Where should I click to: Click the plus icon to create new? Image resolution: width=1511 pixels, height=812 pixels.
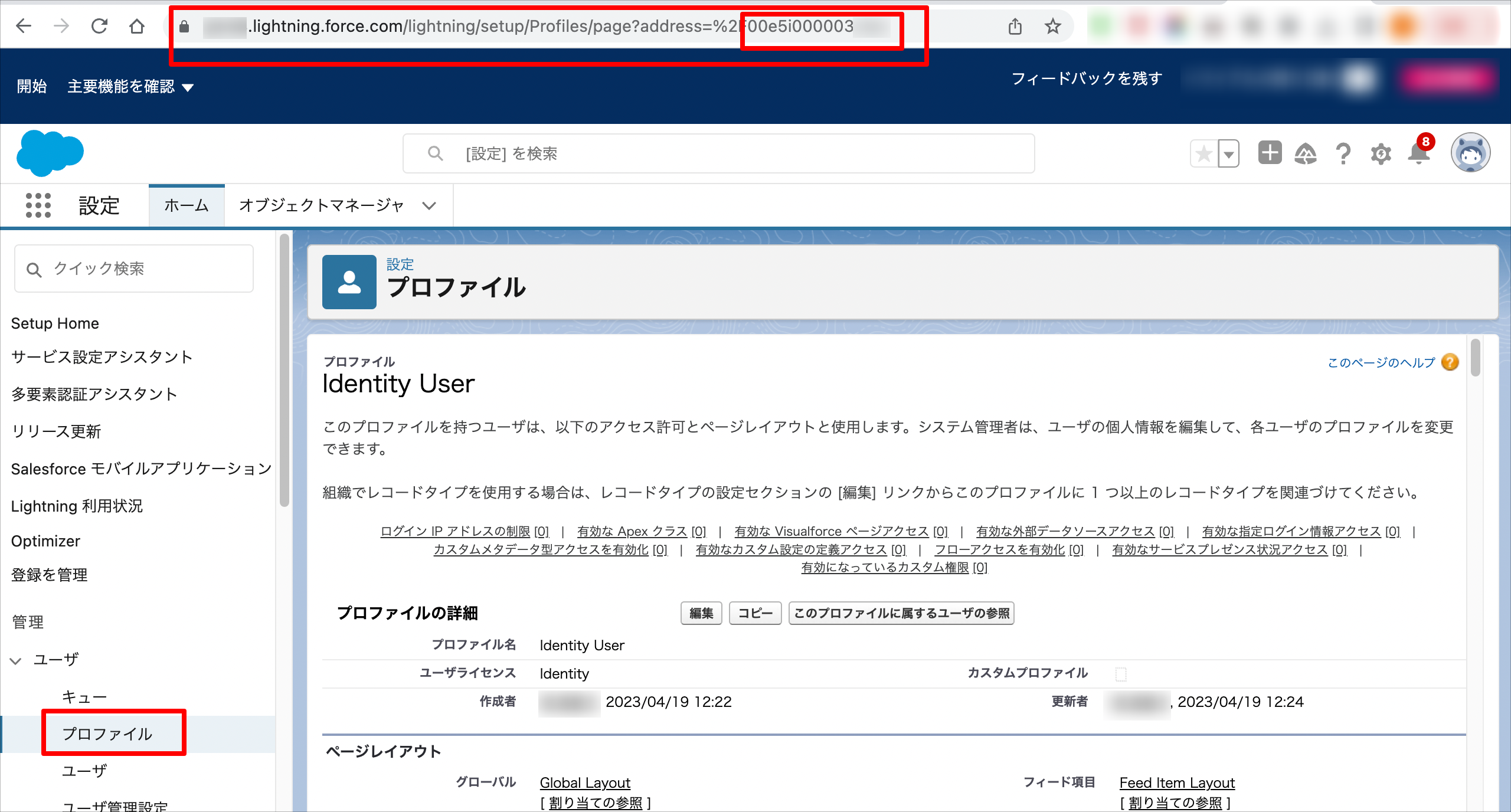1269,153
